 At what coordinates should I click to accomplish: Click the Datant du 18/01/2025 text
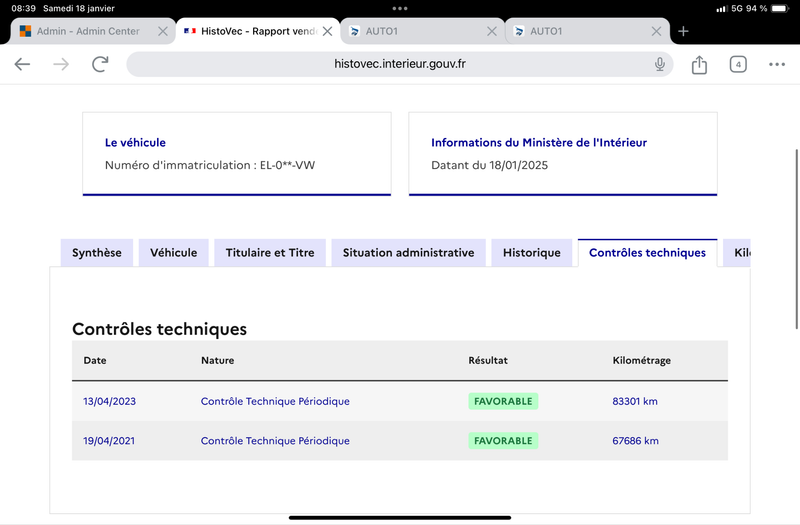(489, 165)
